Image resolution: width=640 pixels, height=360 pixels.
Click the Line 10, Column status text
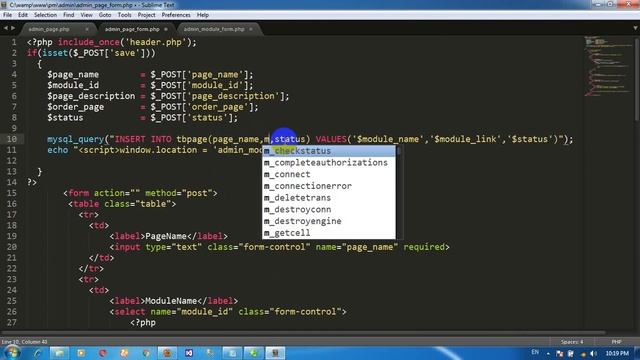tap(24, 342)
